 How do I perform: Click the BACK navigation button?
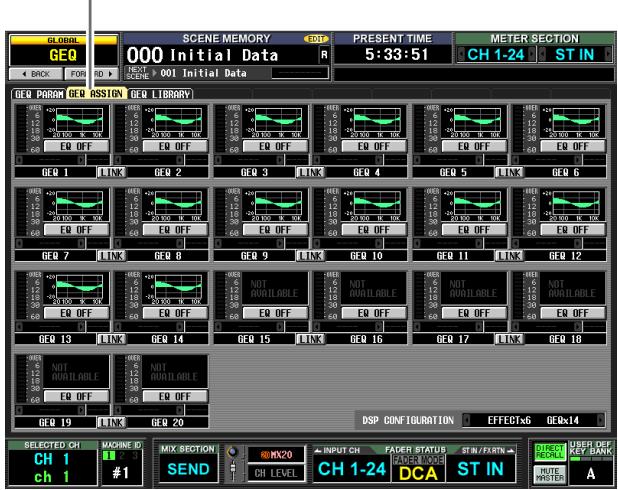click(x=36, y=74)
